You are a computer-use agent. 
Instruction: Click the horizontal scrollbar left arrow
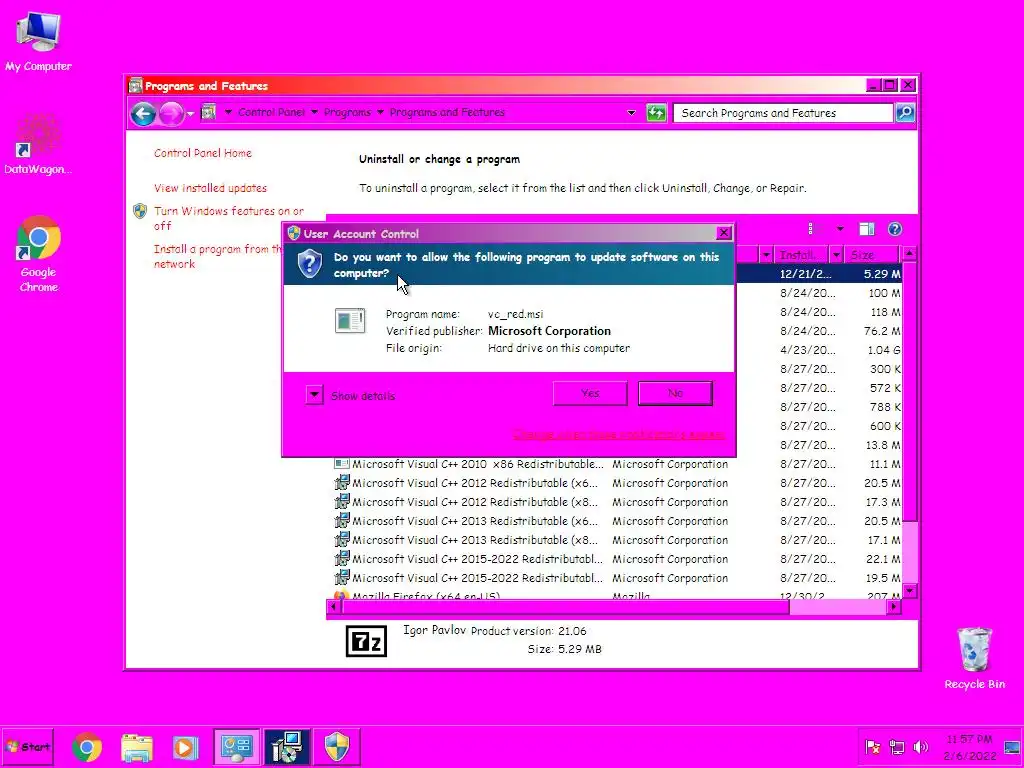[x=334, y=607]
